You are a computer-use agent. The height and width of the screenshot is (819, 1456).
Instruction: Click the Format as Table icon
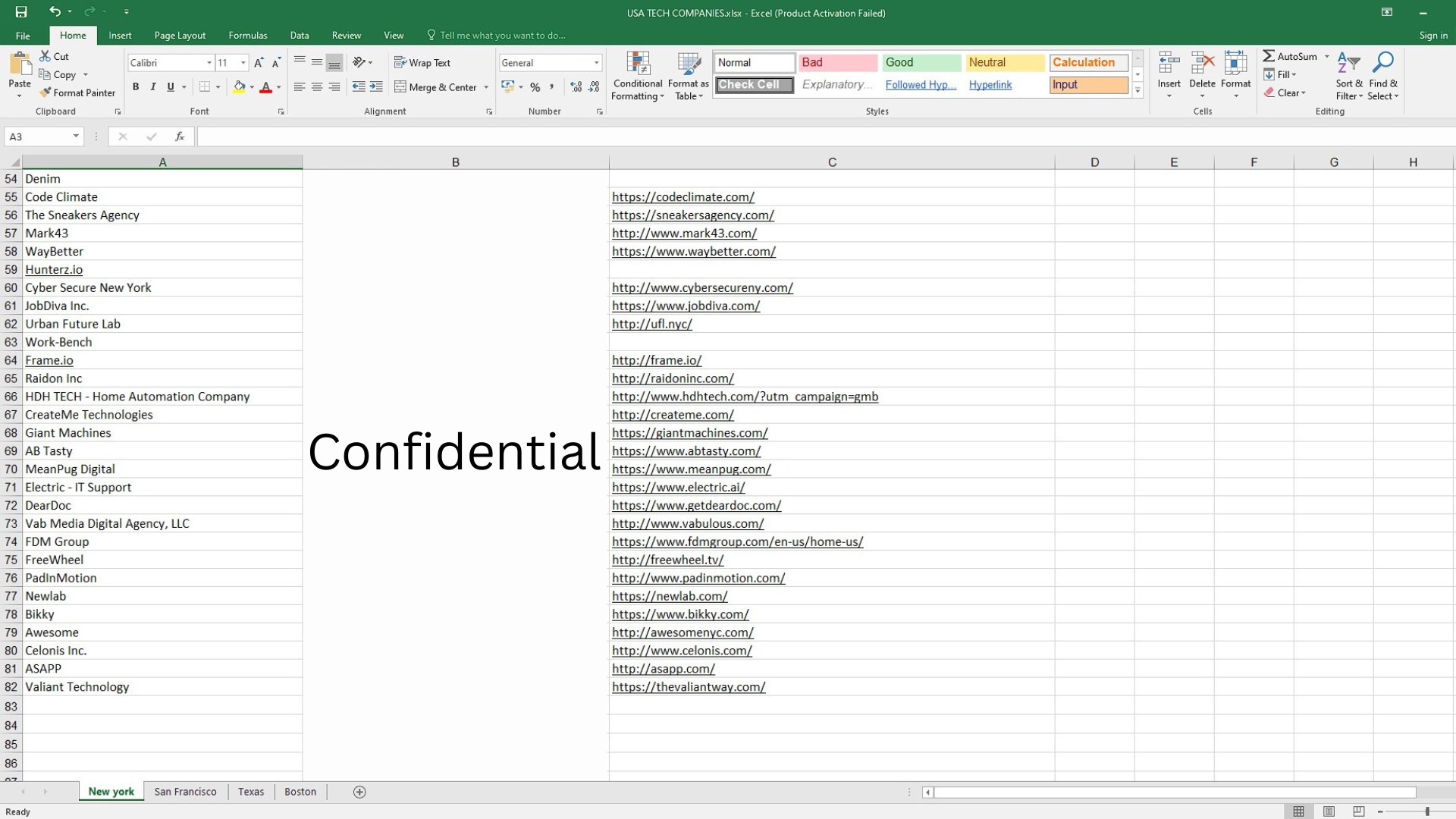pyautogui.click(x=689, y=64)
